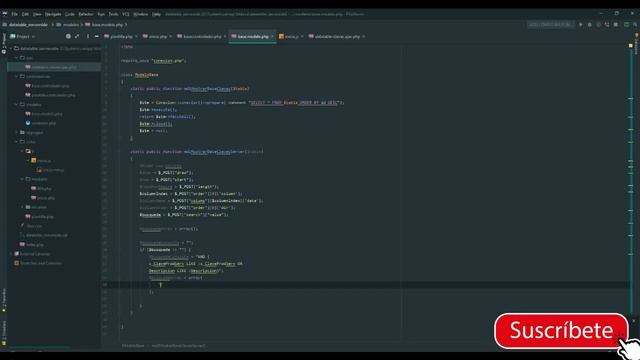Close the base.modelo.php tab
This screenshot has height=360, width=640.
click(x=272, y=36)
